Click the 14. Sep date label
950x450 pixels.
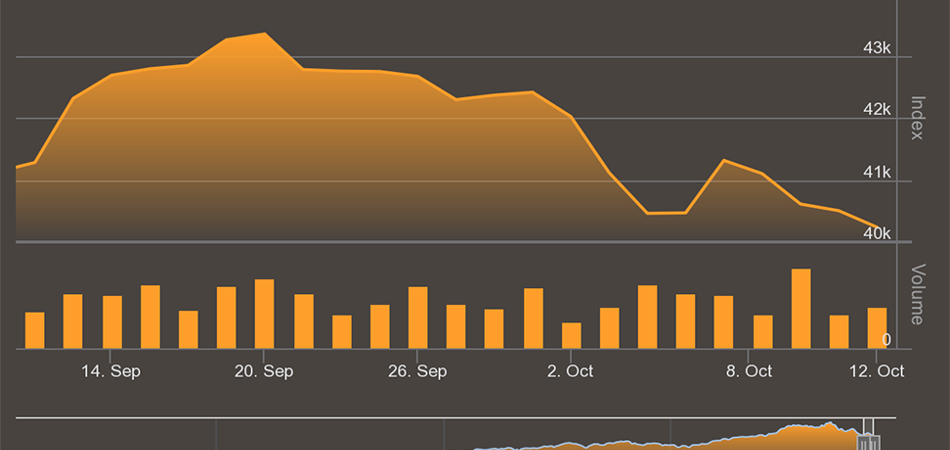(111, 371)
